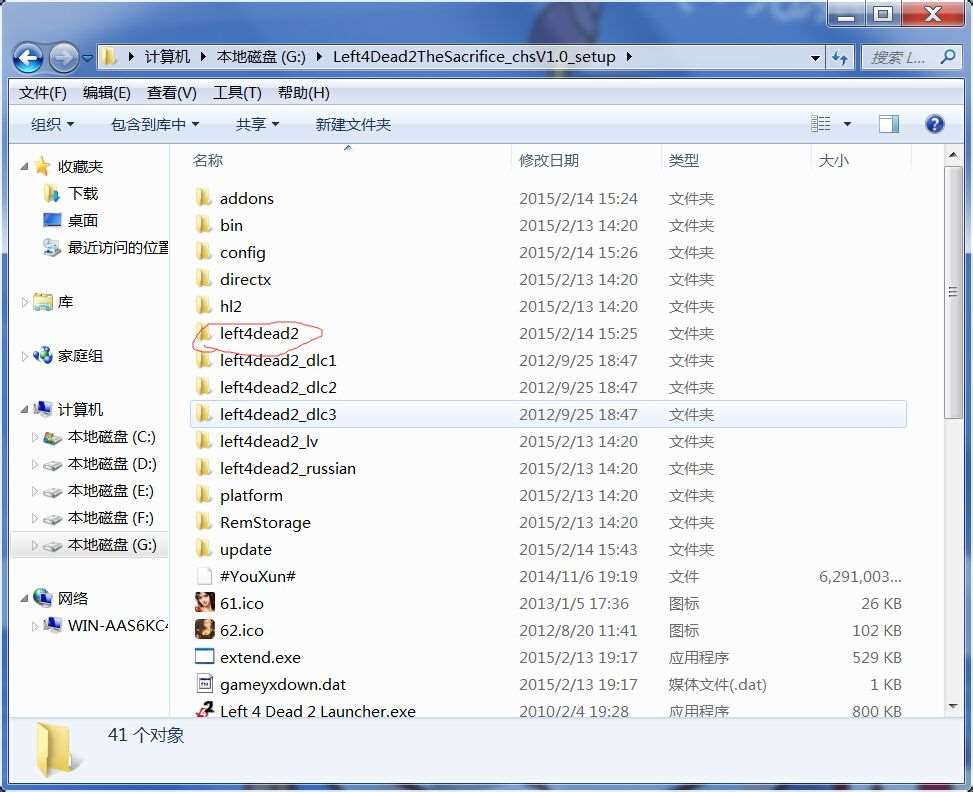Open the 帮助(H) menu
This screenshot has height=792, width=973.
(x=303, y=93)
